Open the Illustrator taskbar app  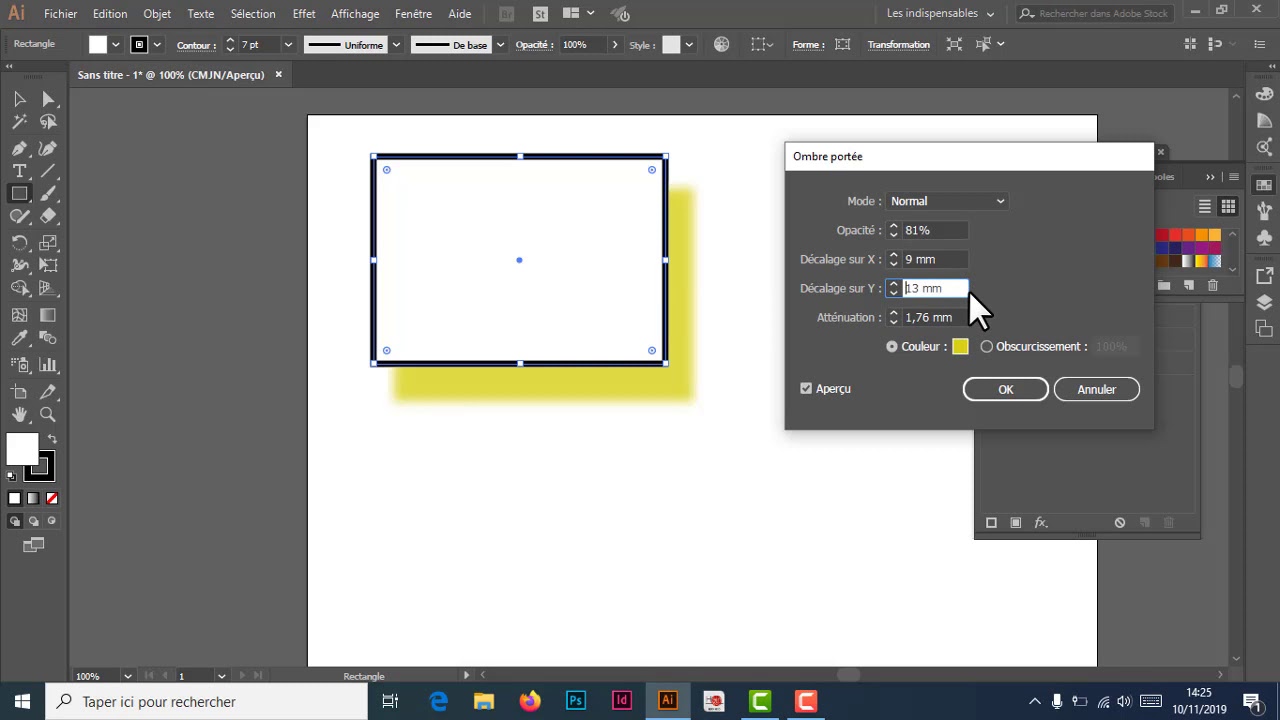point(667,701)
